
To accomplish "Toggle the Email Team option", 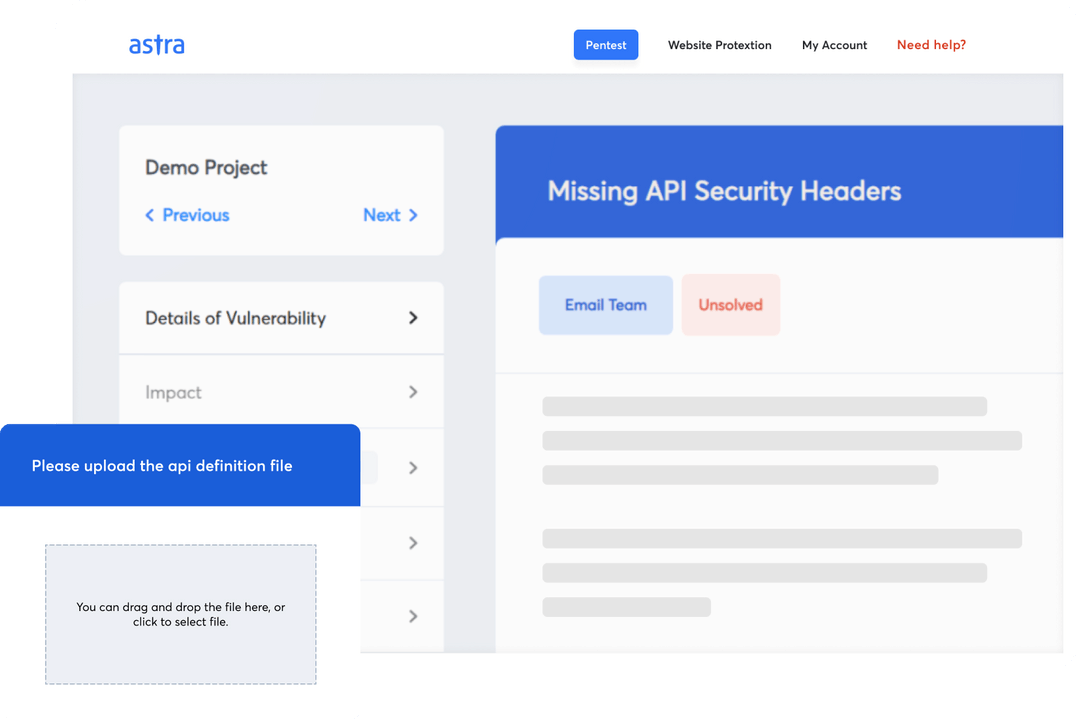I will pyautogui.click(x=605, y=304).
